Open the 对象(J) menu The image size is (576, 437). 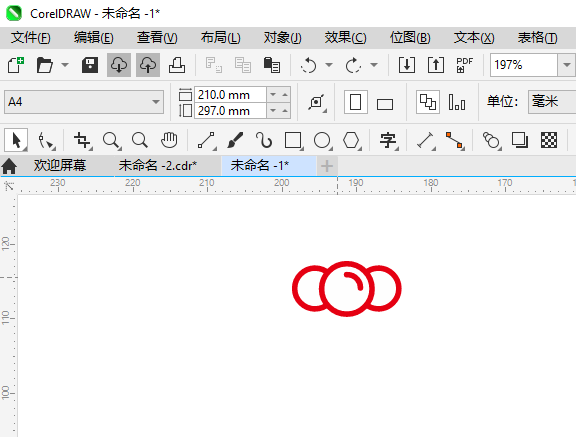click(282, 38)
